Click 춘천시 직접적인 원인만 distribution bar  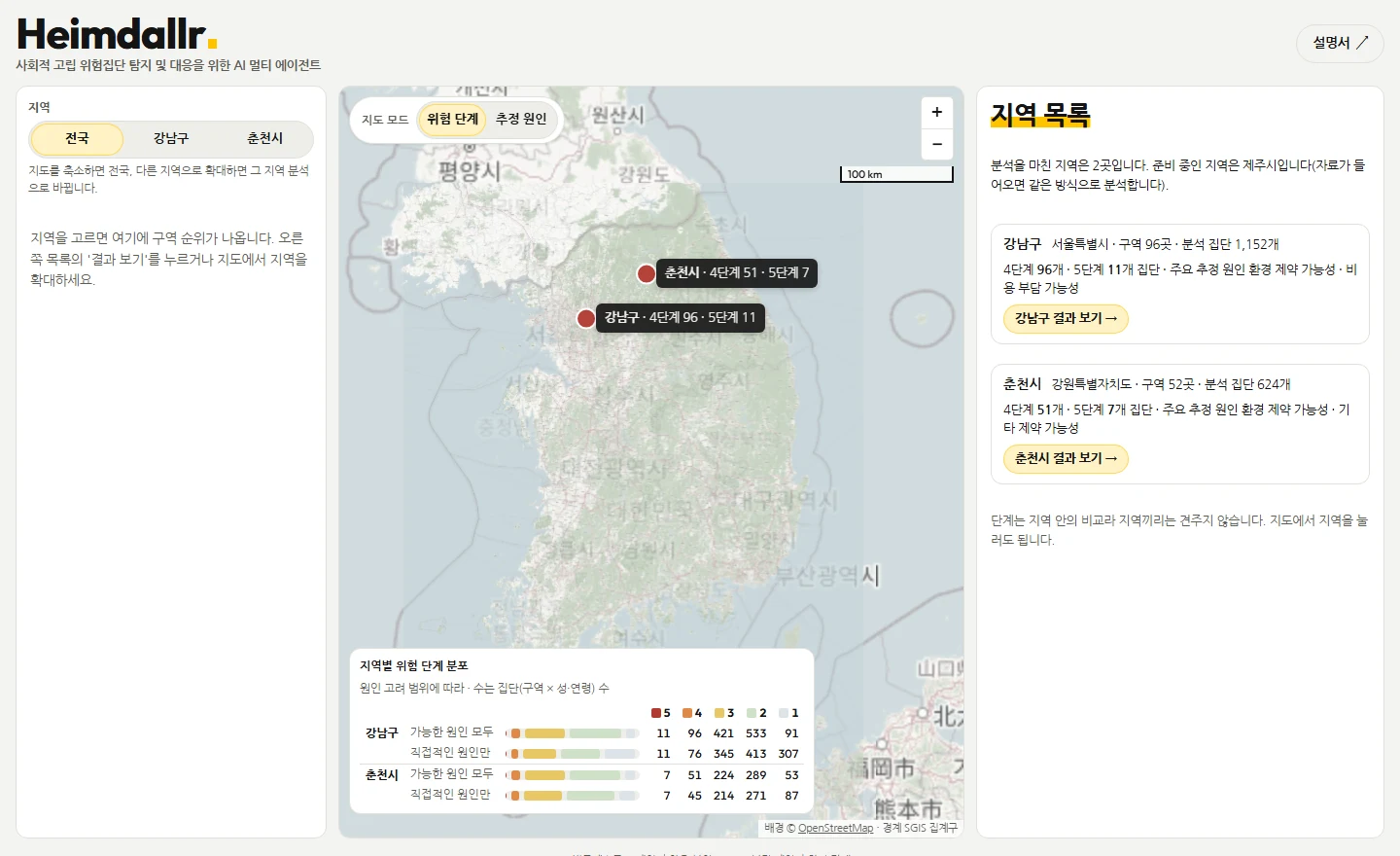[573, 796]
